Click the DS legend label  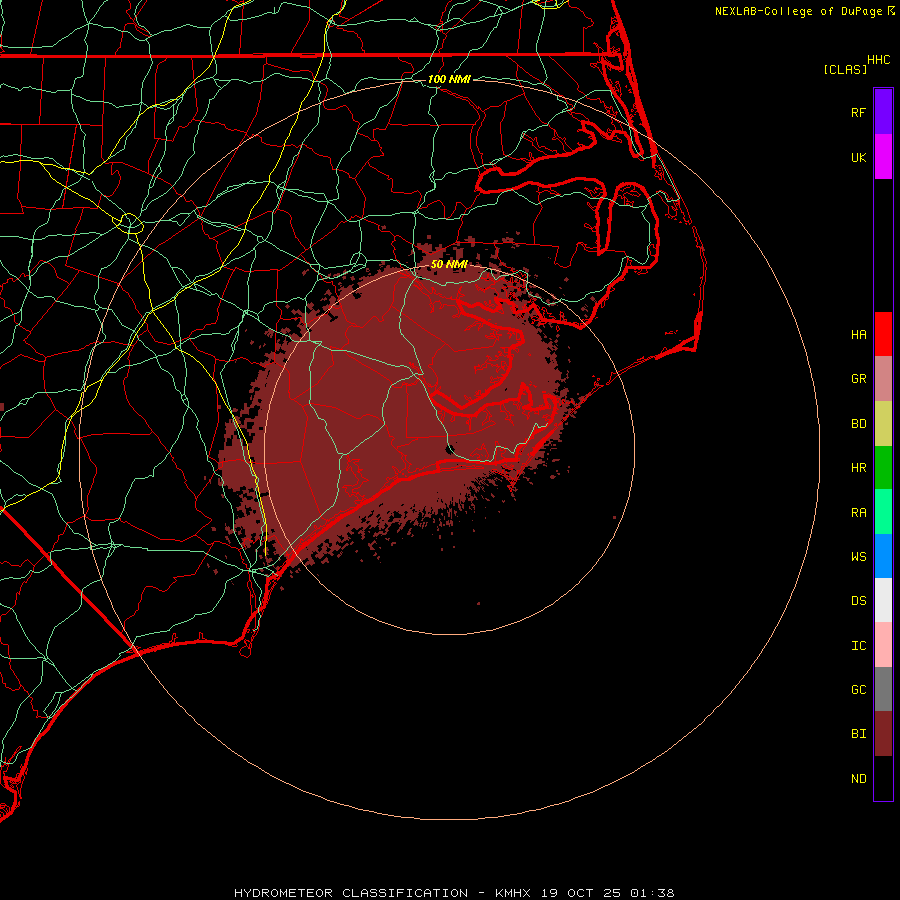coord(859,600)
